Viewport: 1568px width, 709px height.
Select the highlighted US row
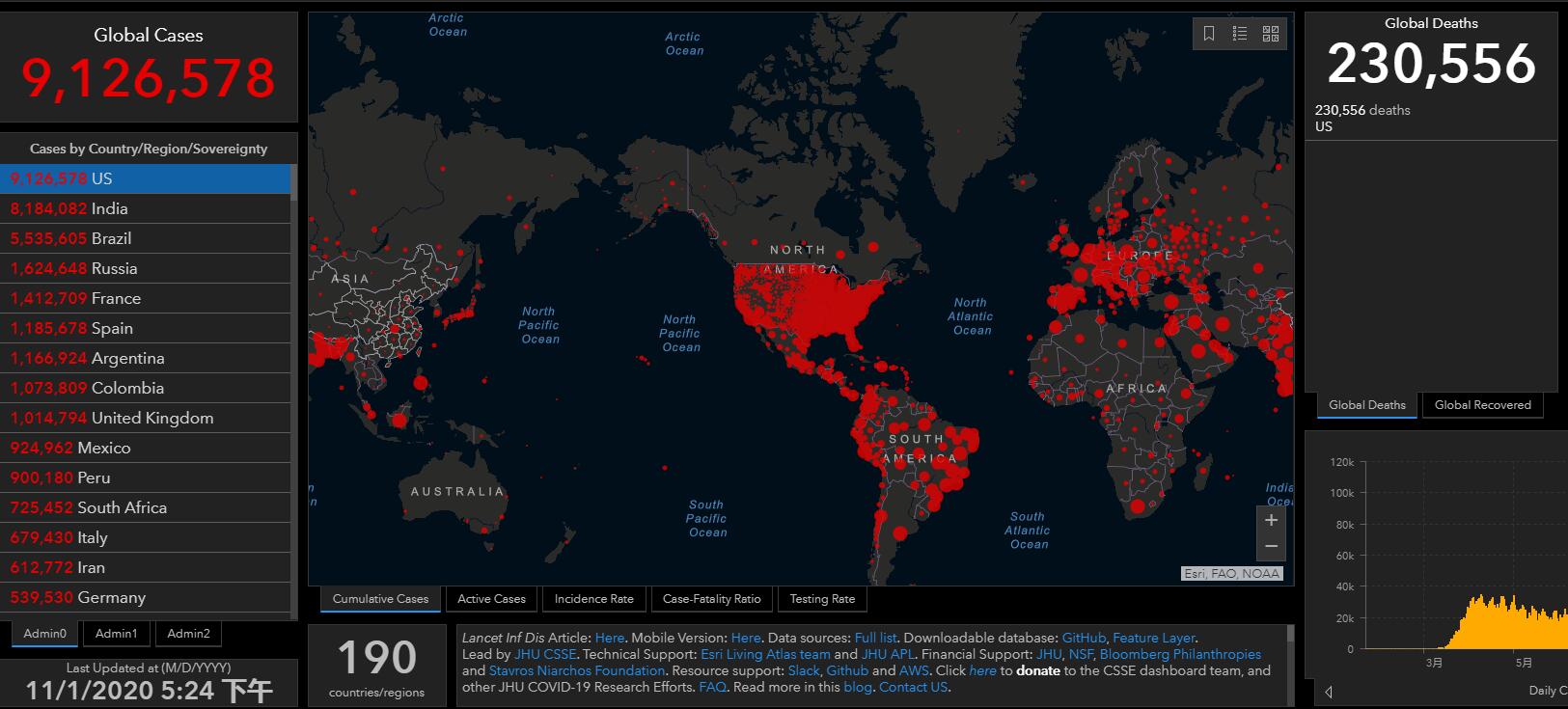[x=145, y=179]
